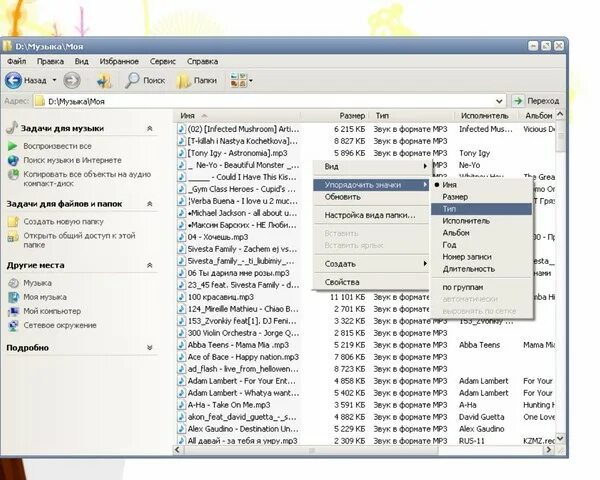The image size is (600, 480).
Task: Select Тип in the arrange icons submenu
Action: 481,209
